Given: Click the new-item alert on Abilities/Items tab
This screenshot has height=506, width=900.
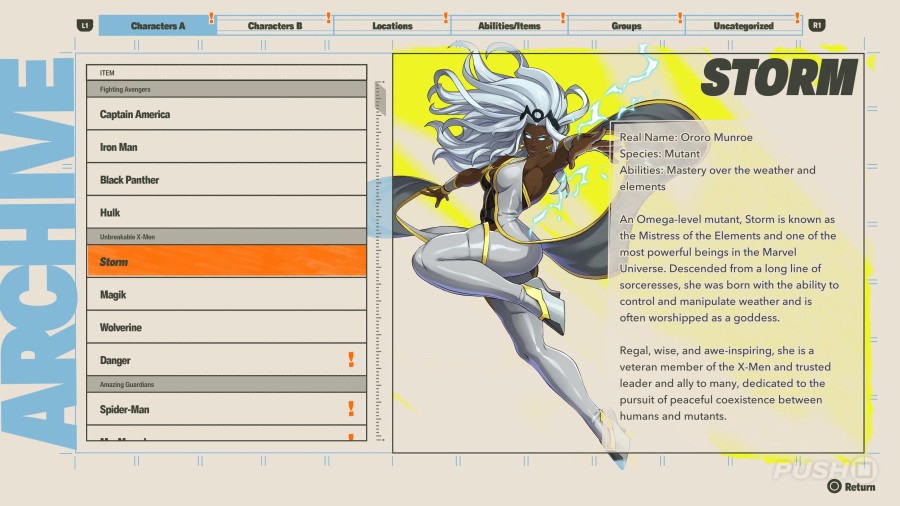Looking at the screenshot, I should point(562,18).
